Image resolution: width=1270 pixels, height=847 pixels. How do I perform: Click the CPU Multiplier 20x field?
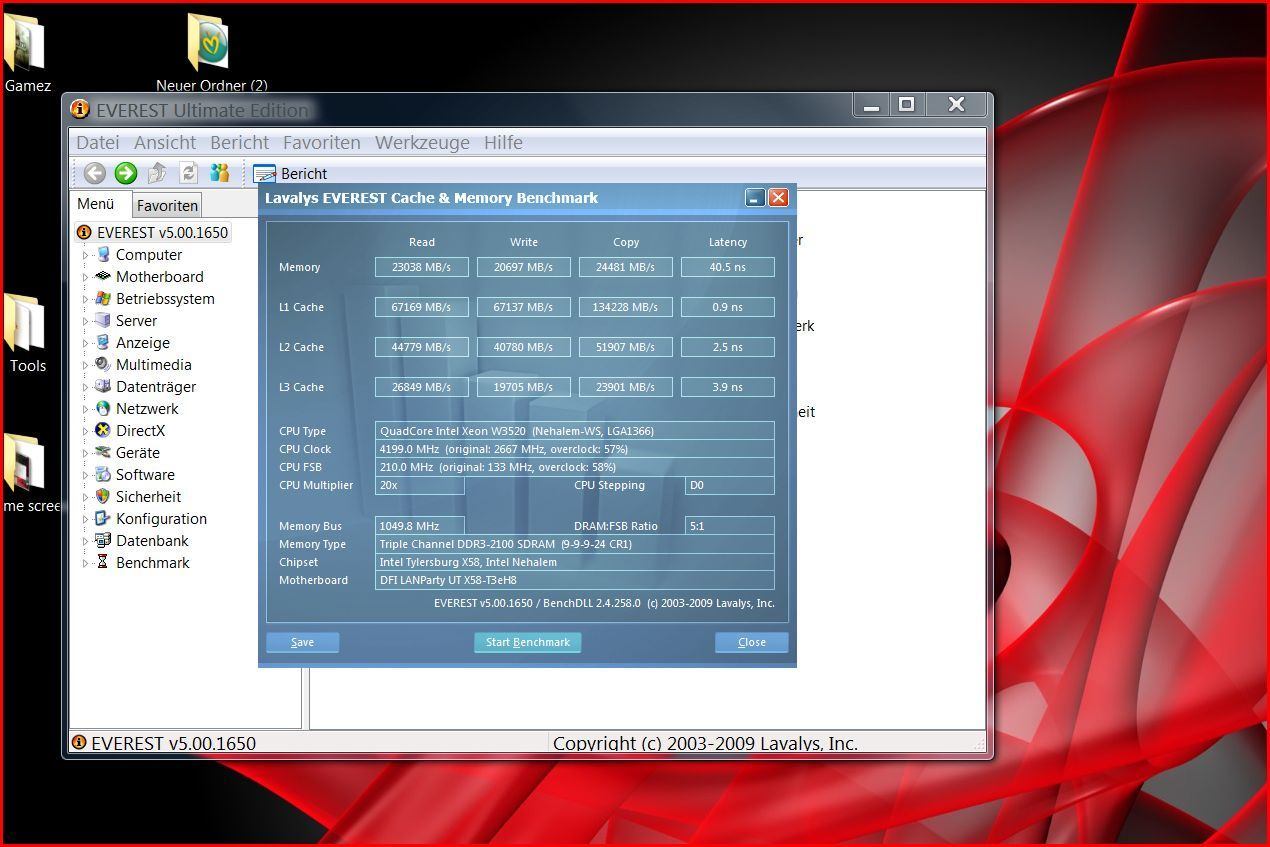[x=419, y=485]
